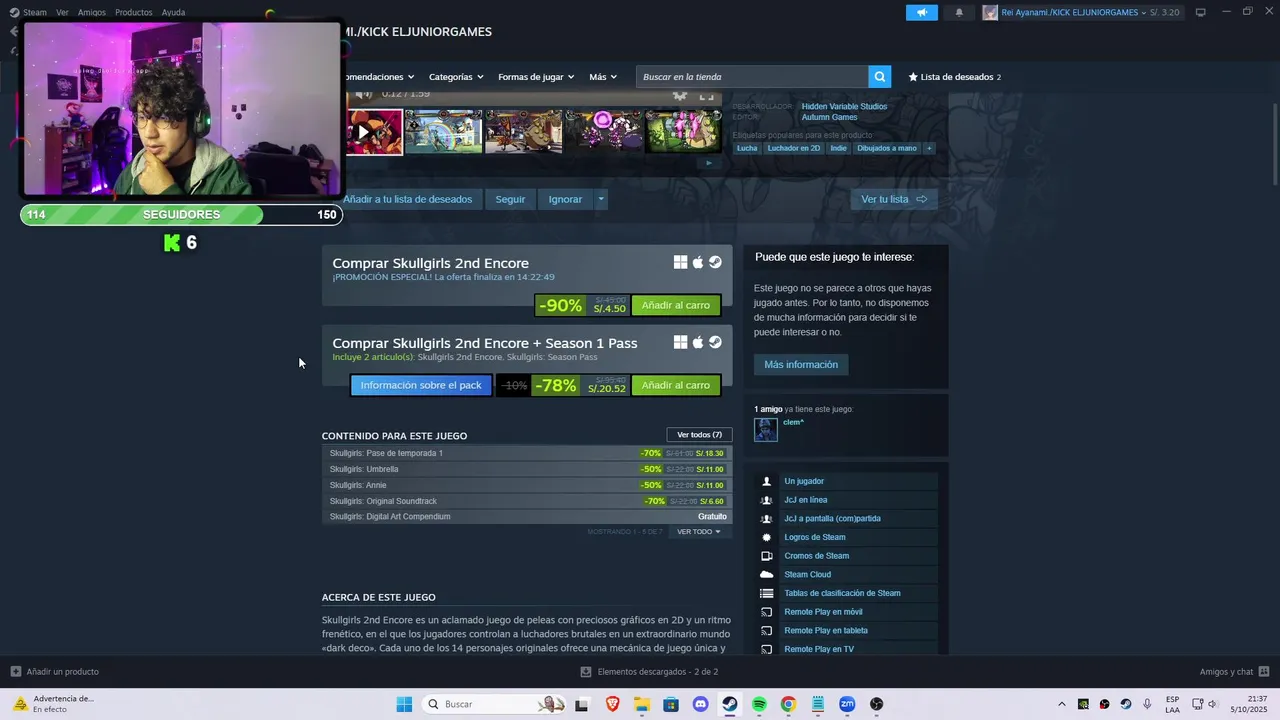The image size is (1280, 720).
Task: Click the Ignorar button
Action: coord(565,199)
